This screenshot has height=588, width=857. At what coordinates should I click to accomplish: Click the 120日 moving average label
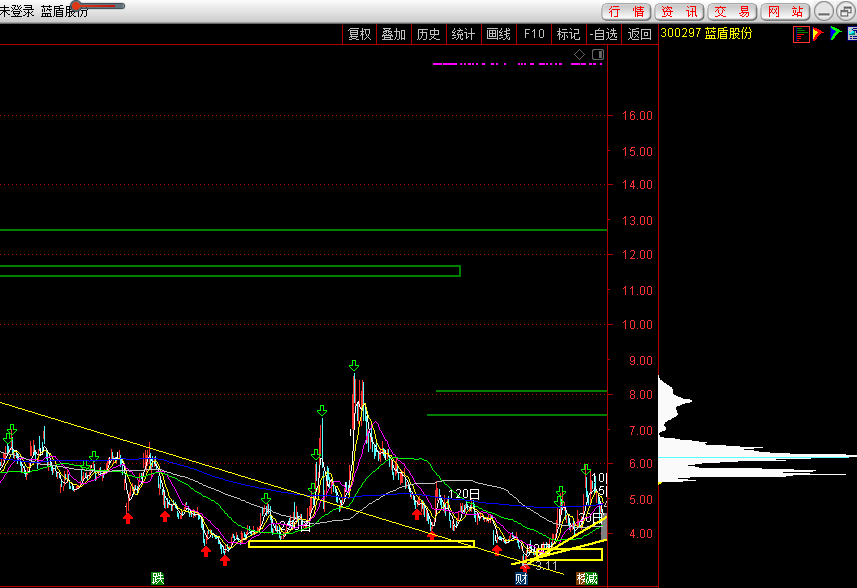tap(464, 494)
